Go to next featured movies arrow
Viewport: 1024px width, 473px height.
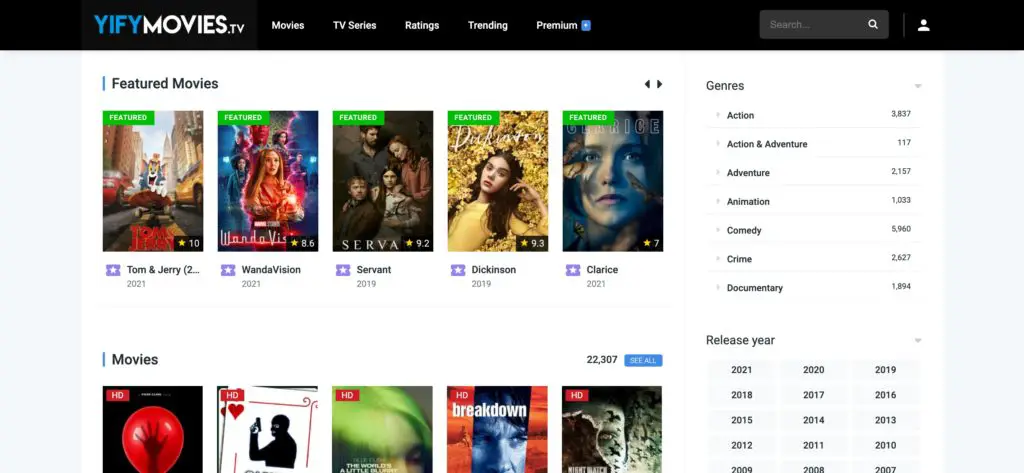[x=660, y=84]
